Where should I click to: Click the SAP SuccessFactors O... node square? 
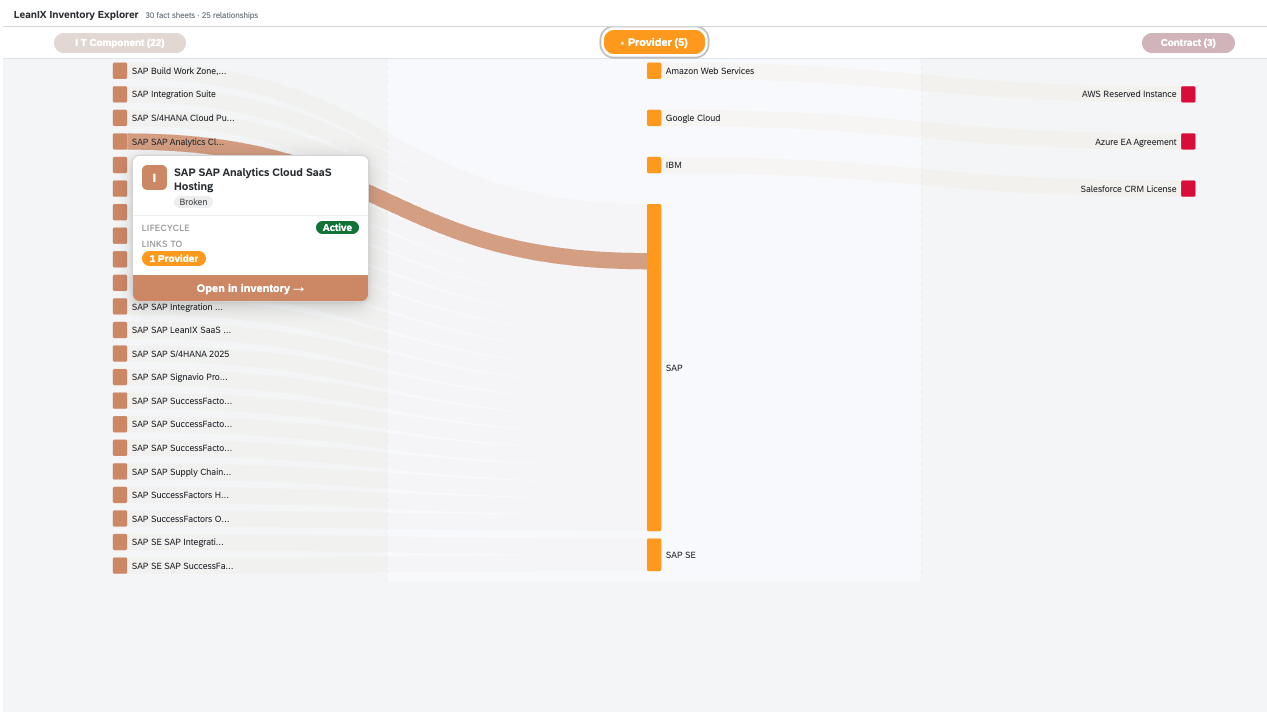tap(120, 519)
